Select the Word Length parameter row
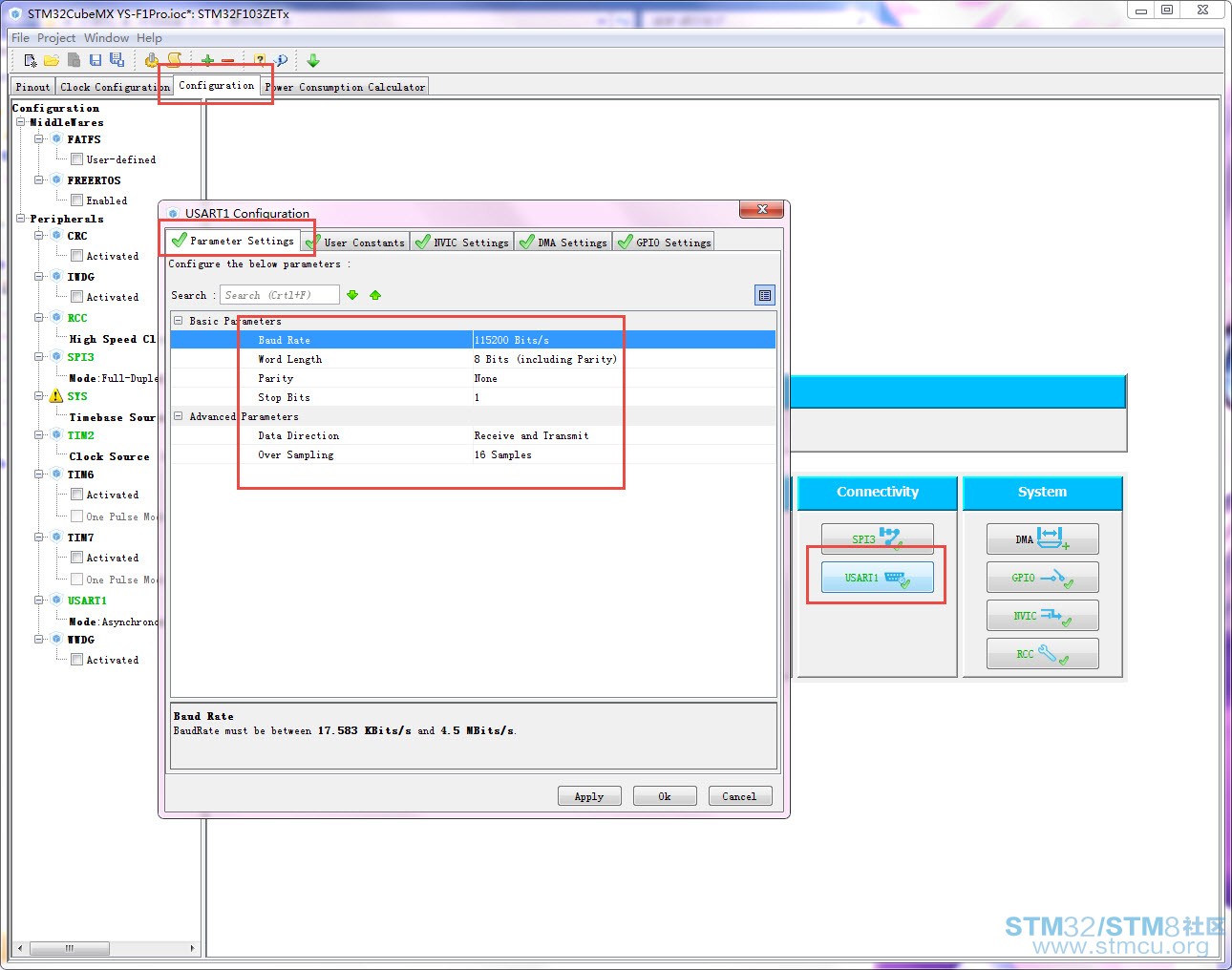 [473, 359]
